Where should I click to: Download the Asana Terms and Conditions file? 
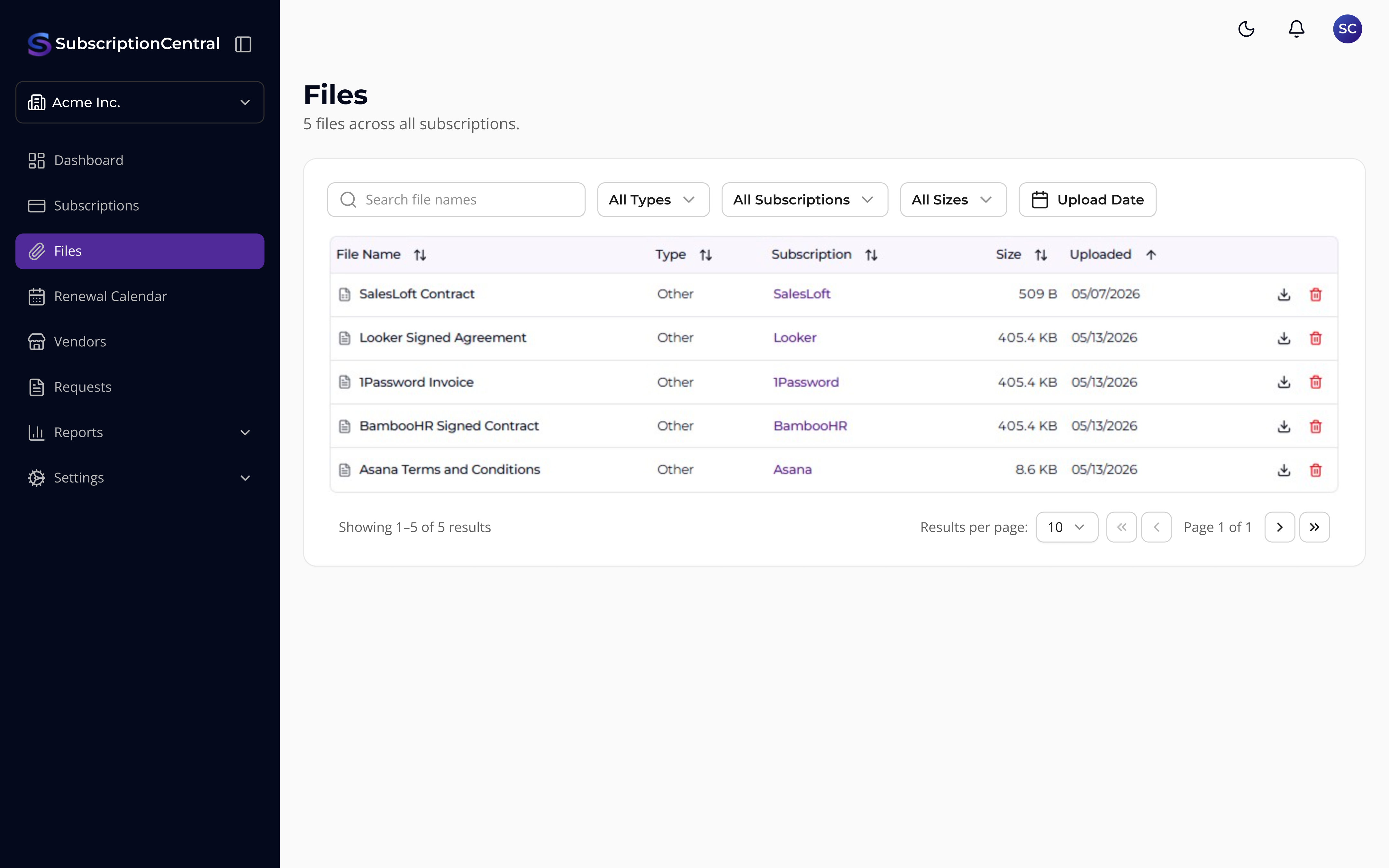tap(1284, 470)
